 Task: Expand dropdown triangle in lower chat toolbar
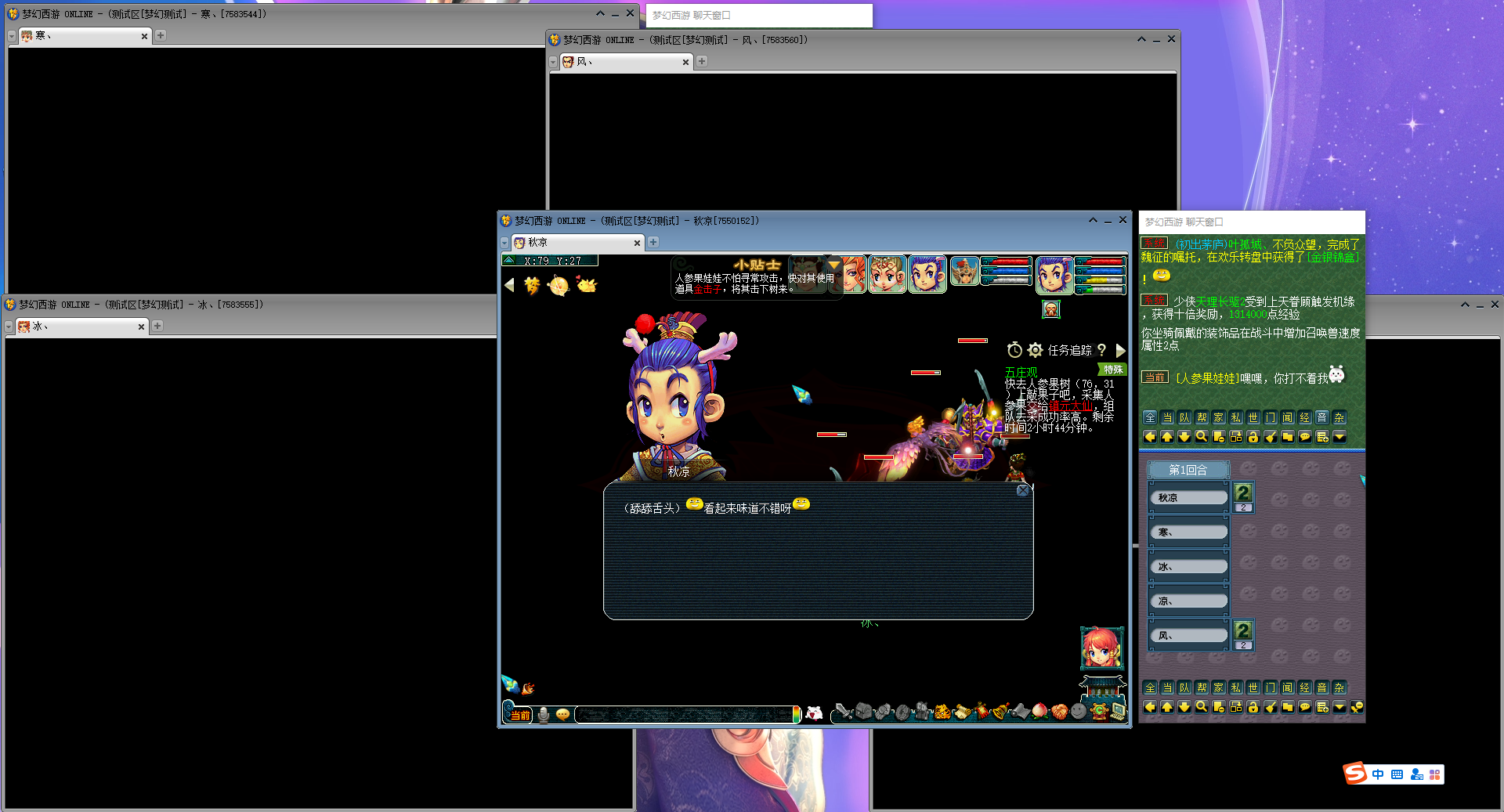(x=1339, y=707)
